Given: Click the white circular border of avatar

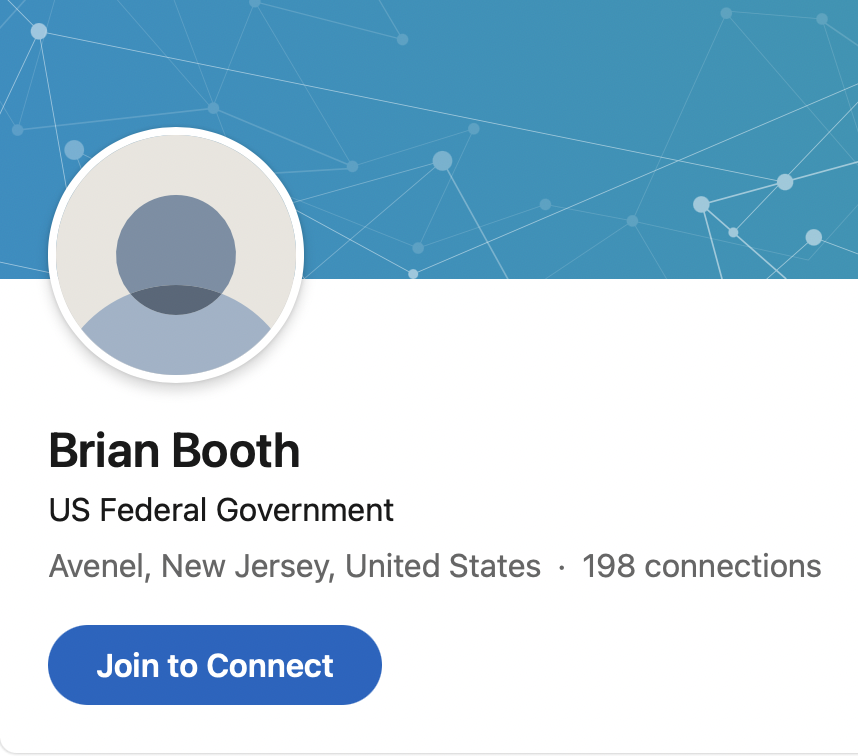Looking at the screenshot, I should [x=176, y=131].
